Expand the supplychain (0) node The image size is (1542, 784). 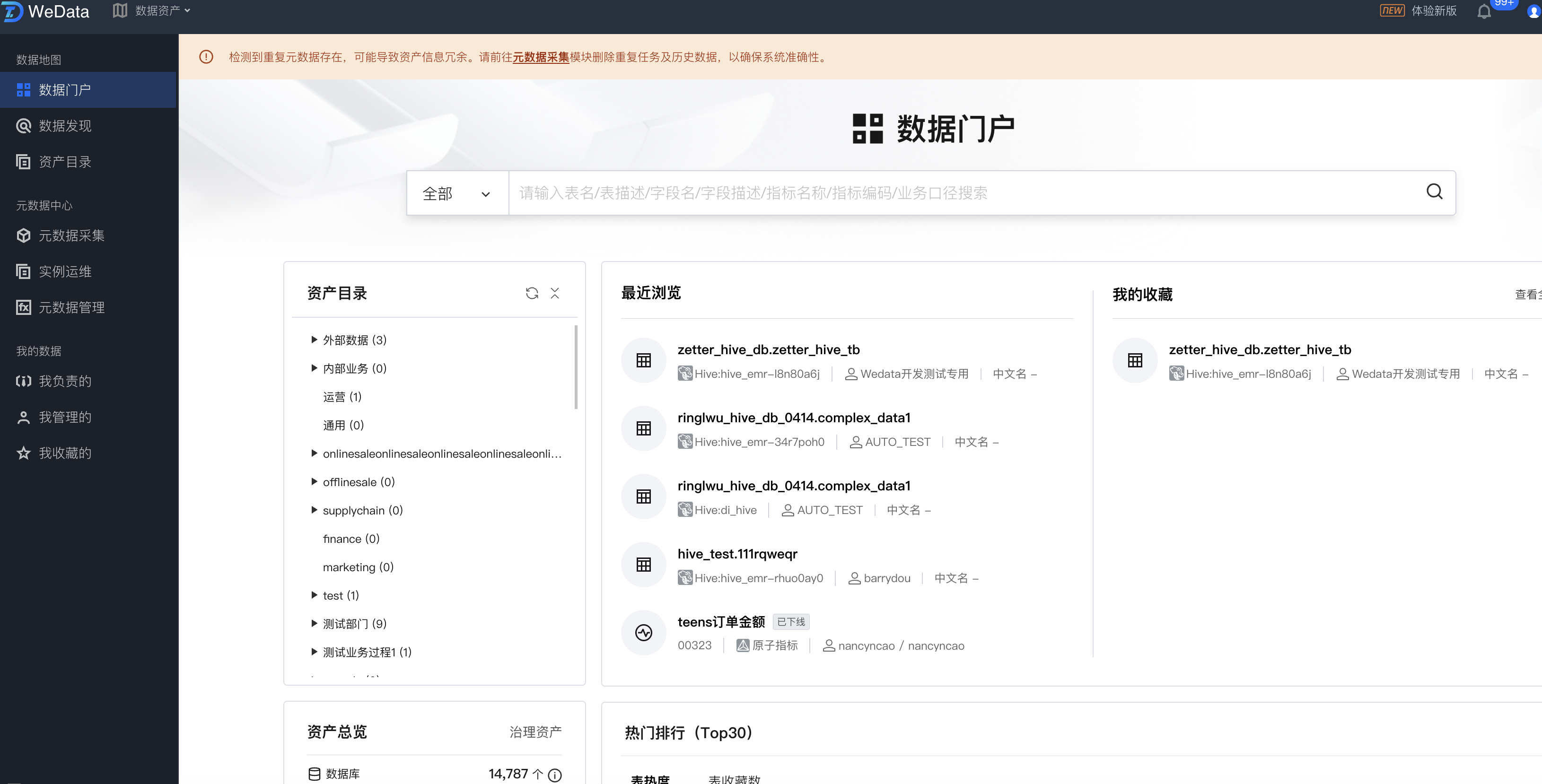(314, 510)
